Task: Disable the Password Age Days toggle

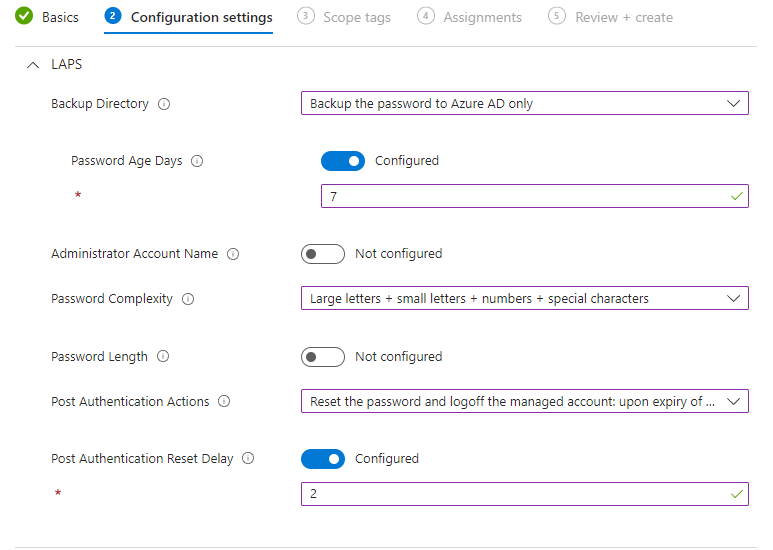Action: click(342, 161)
